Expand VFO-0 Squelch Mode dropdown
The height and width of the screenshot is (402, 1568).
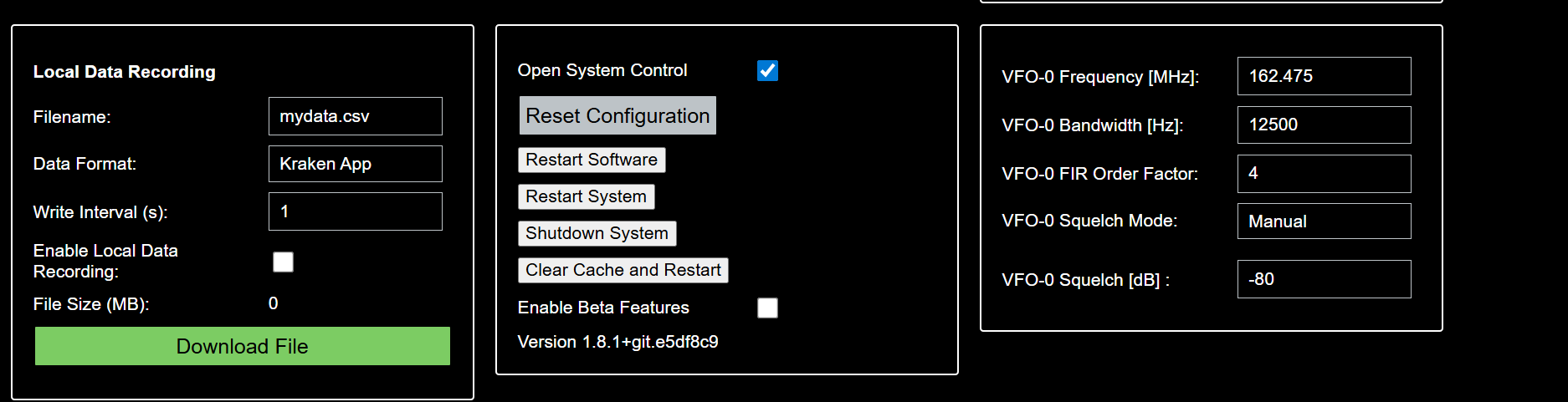[1324, 221]
